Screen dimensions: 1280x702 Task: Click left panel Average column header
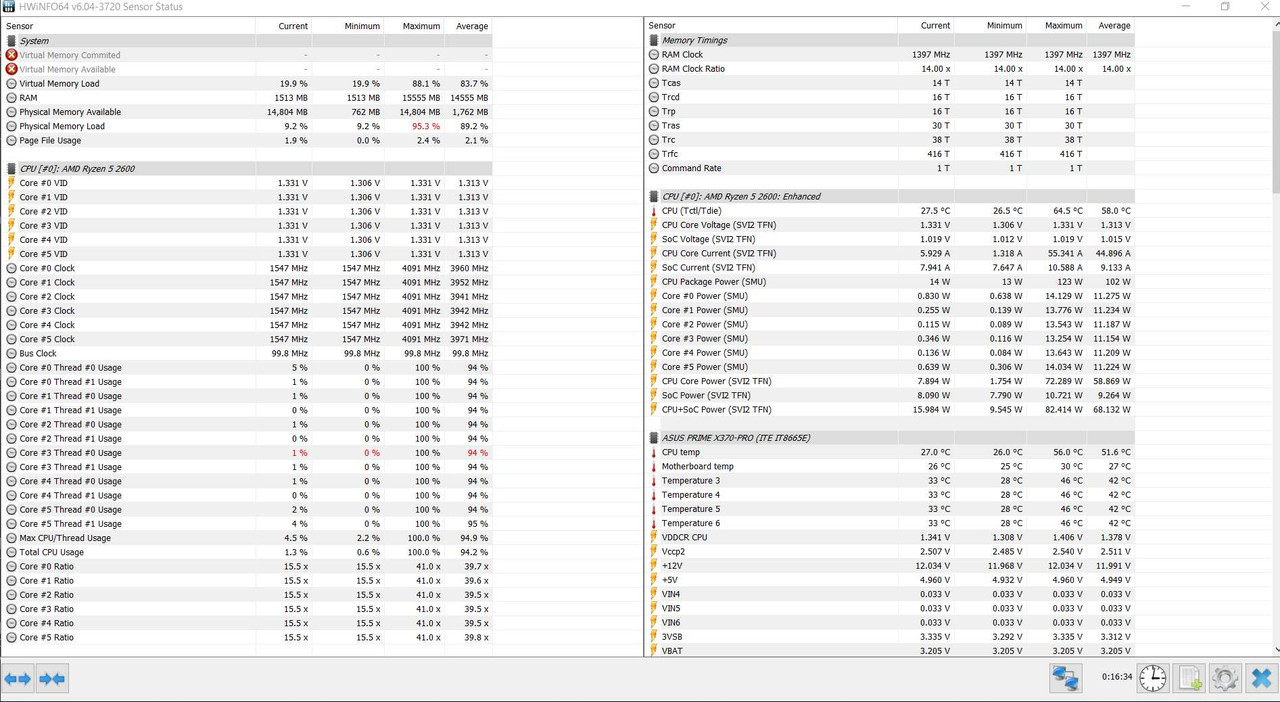[469, 26]
